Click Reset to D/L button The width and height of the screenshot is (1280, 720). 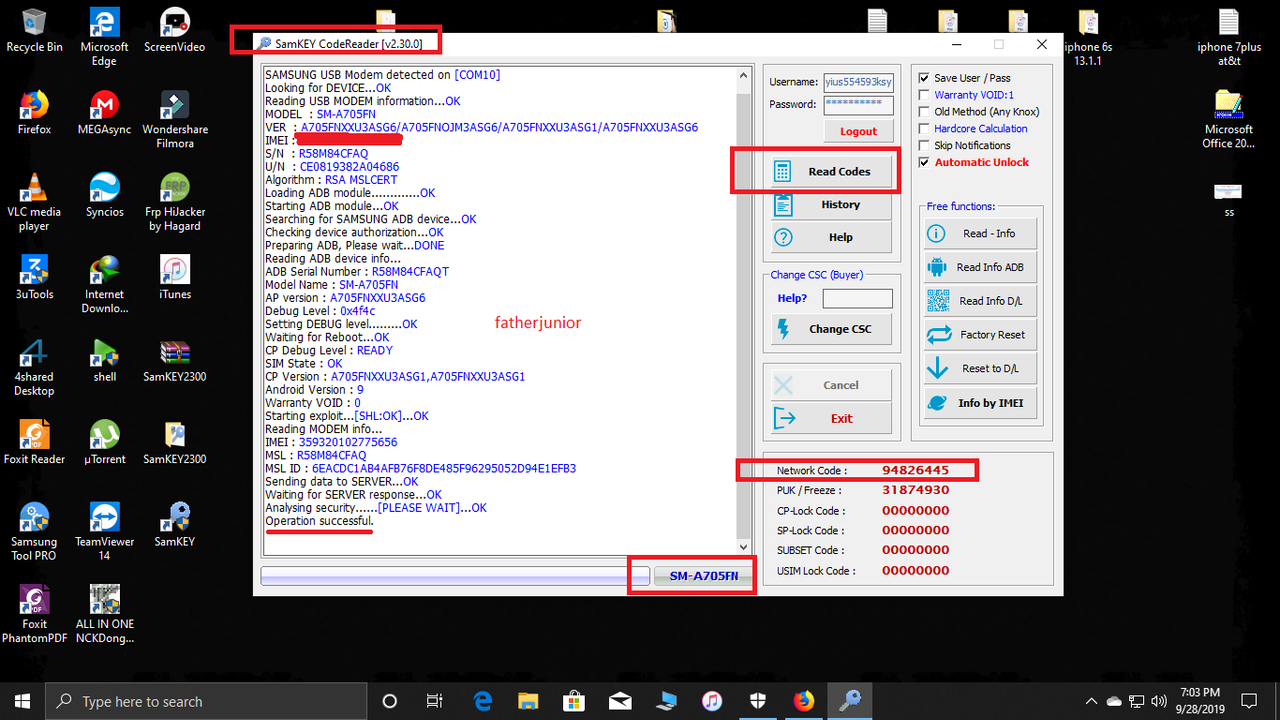980,369
